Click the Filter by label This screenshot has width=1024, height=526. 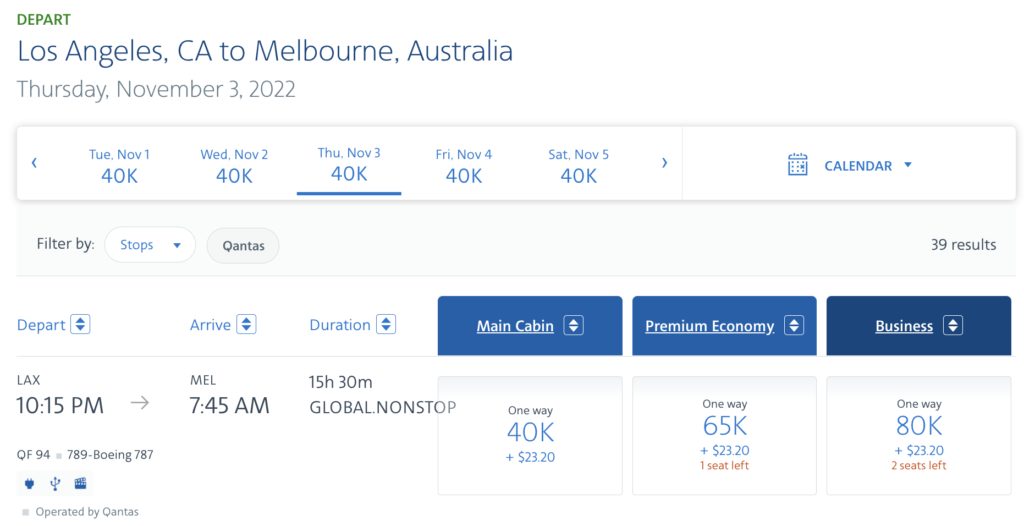(65, 244)
